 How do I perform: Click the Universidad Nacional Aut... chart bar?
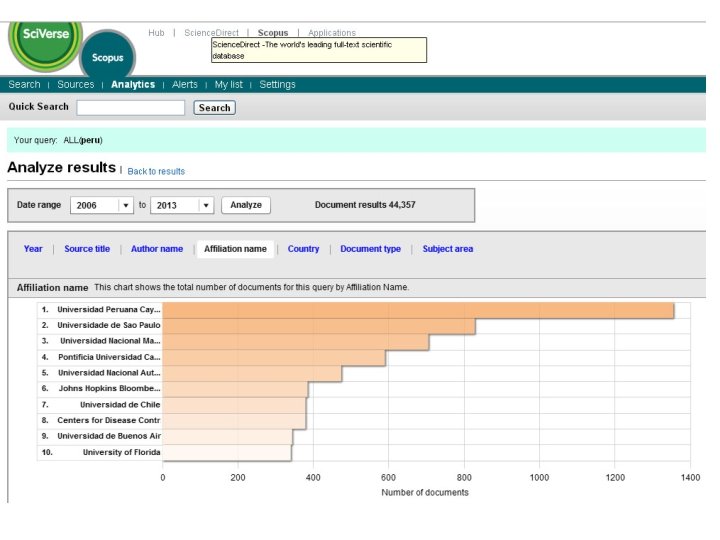click(252, 374)
